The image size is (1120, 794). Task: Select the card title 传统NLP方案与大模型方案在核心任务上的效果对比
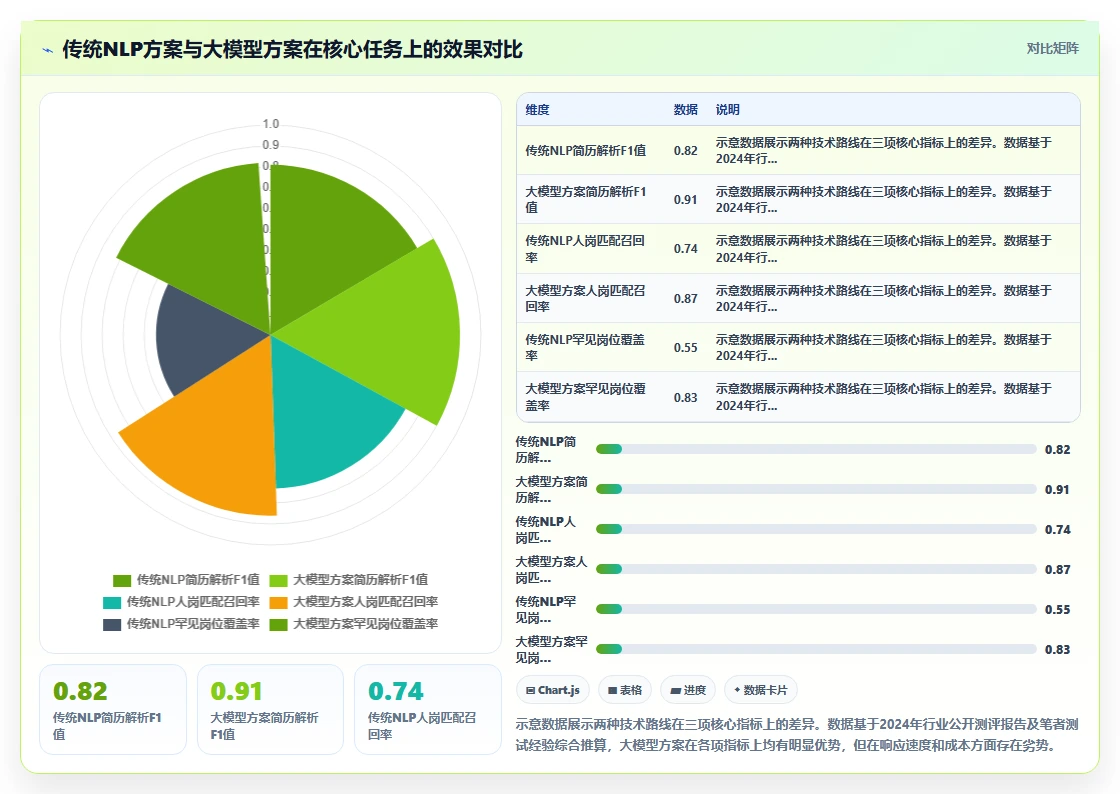[292, 49]
